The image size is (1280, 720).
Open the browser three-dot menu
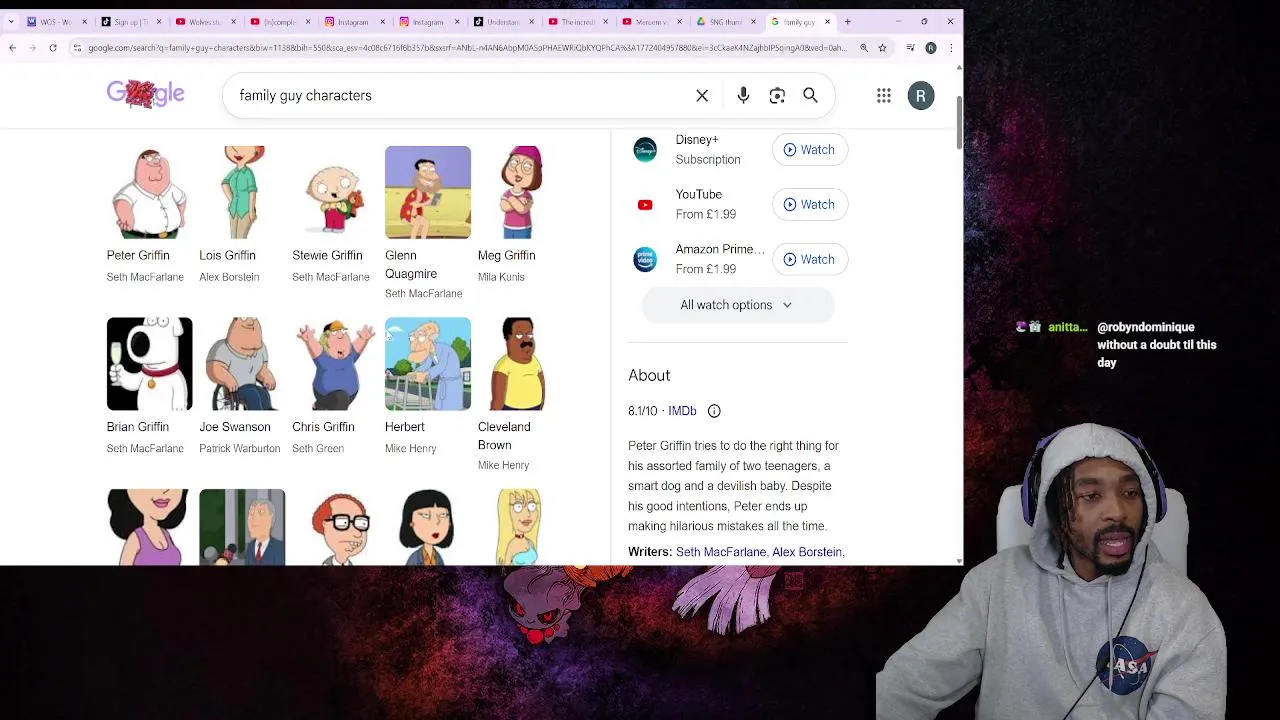(950, 48)
